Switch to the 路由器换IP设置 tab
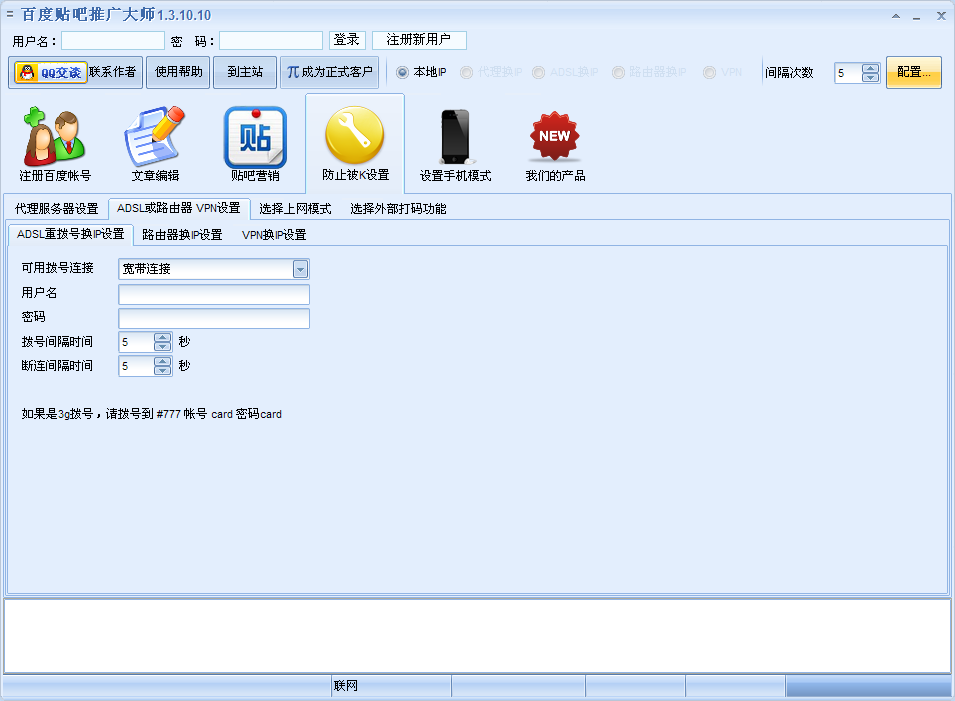Image resolution: width=955 pixels, height=701 pixels. pos(182,235)
